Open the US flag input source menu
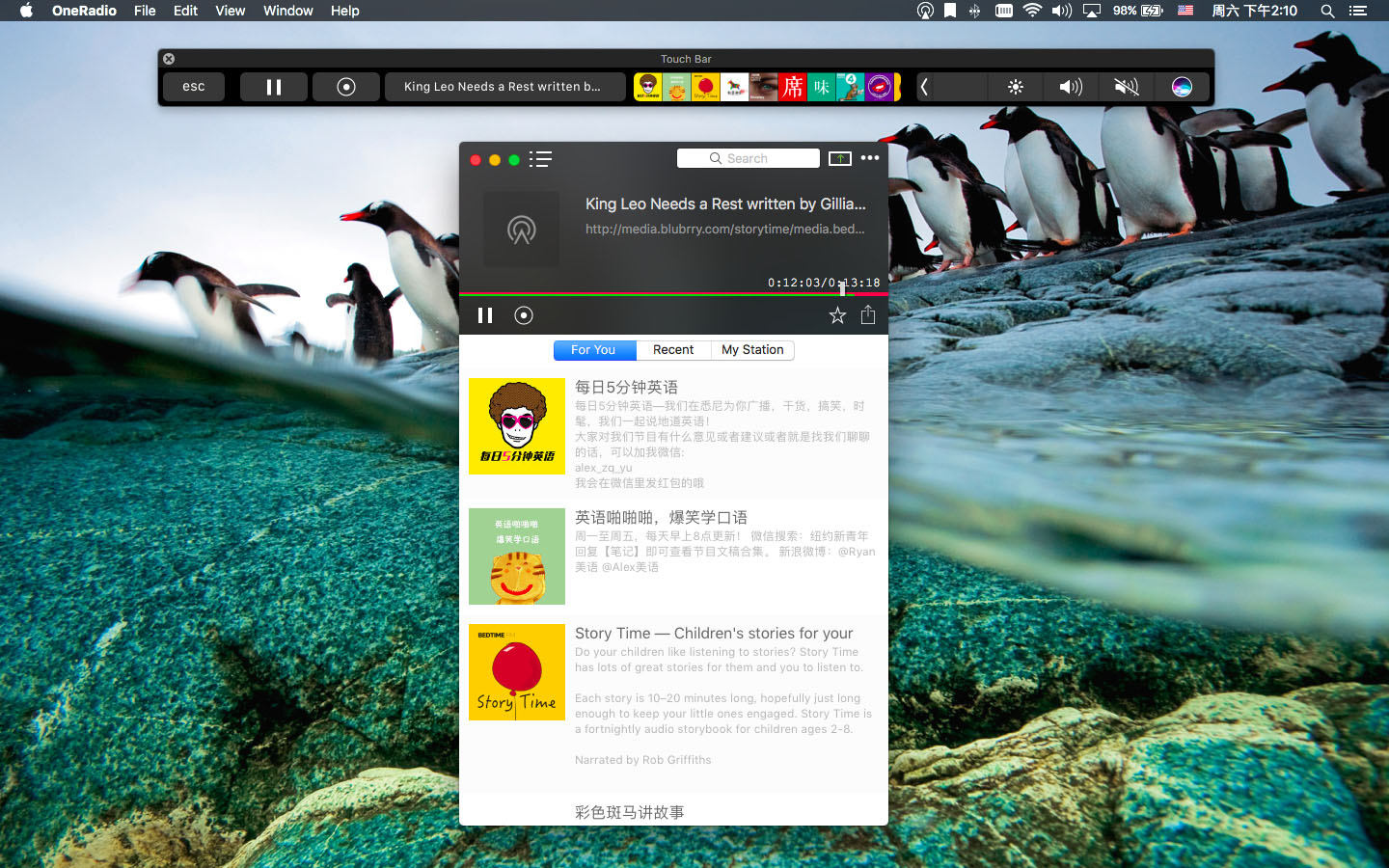Image resolution: width=1389 pixels, height=868 pixels. click(x=1185, y=11)
